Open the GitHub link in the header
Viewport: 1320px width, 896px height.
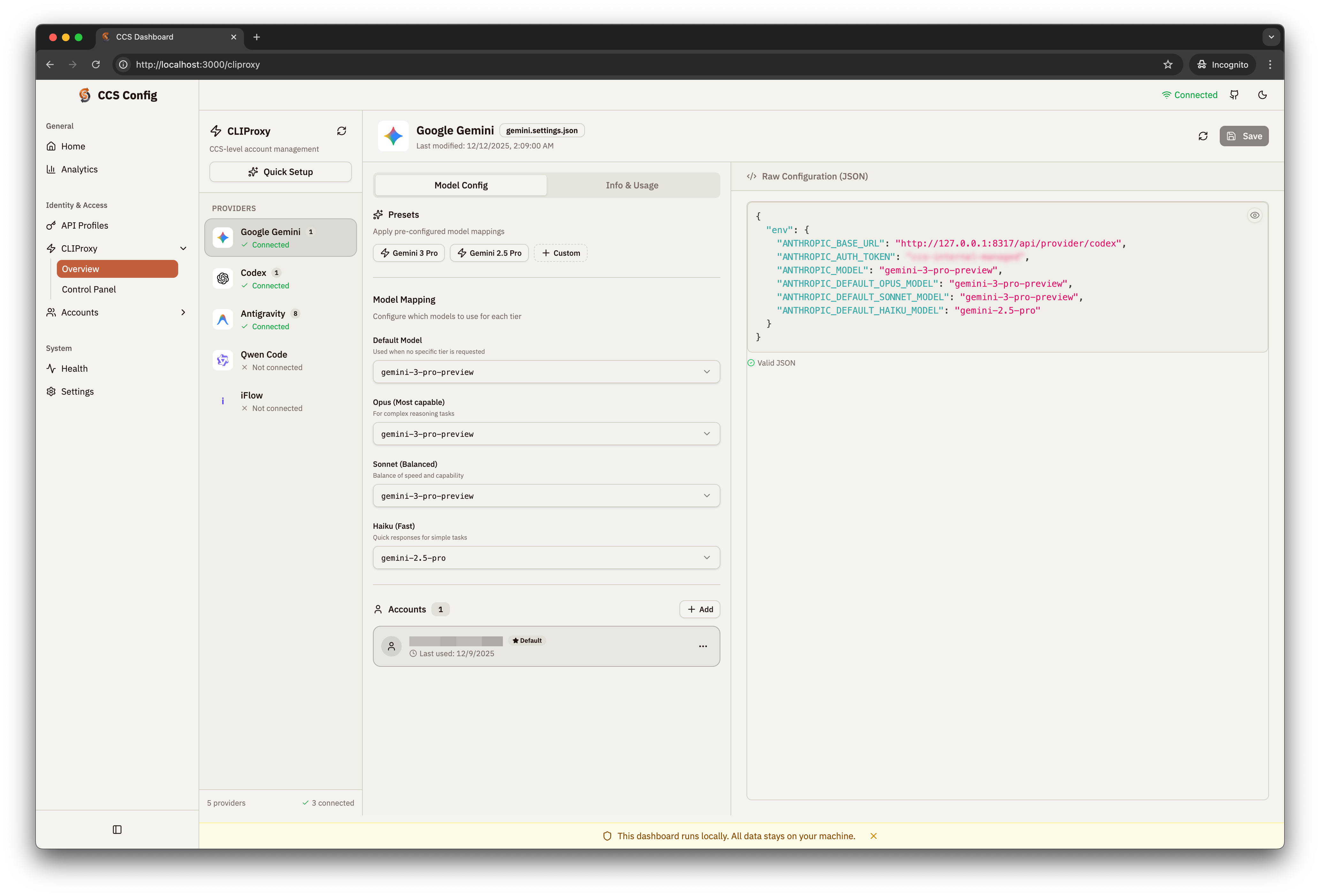coord(1234,94)
